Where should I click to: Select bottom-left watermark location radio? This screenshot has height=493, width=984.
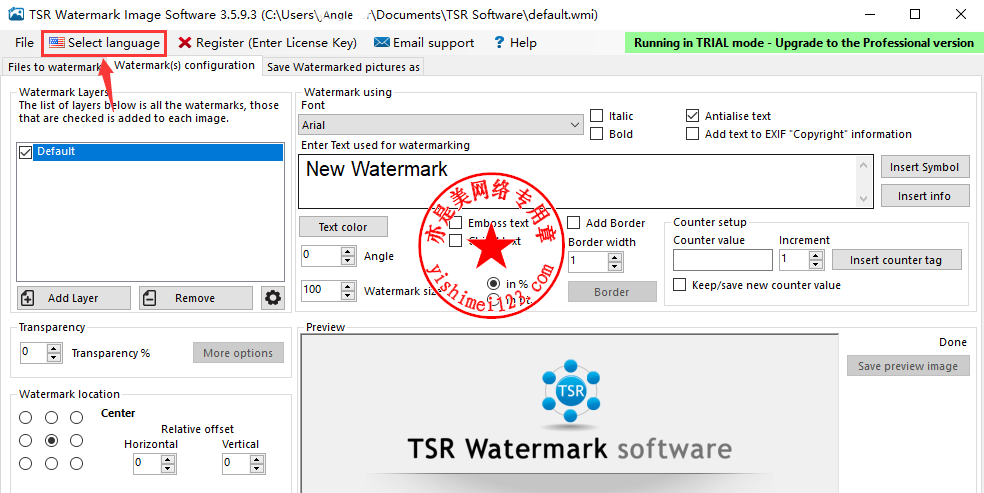click(x=25, y=464)
